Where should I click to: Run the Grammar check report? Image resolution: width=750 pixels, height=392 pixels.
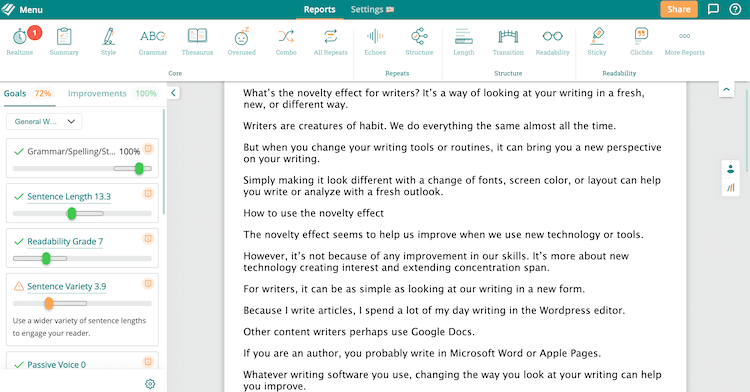tap(153, 42)
